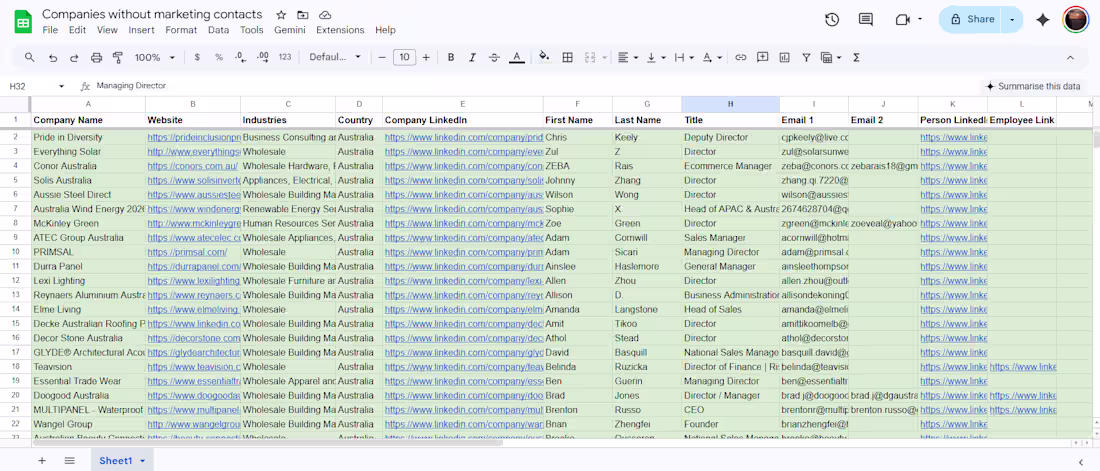This screenshot has width=1100, height=471.
Task: Insert a link
Action: 740,58
